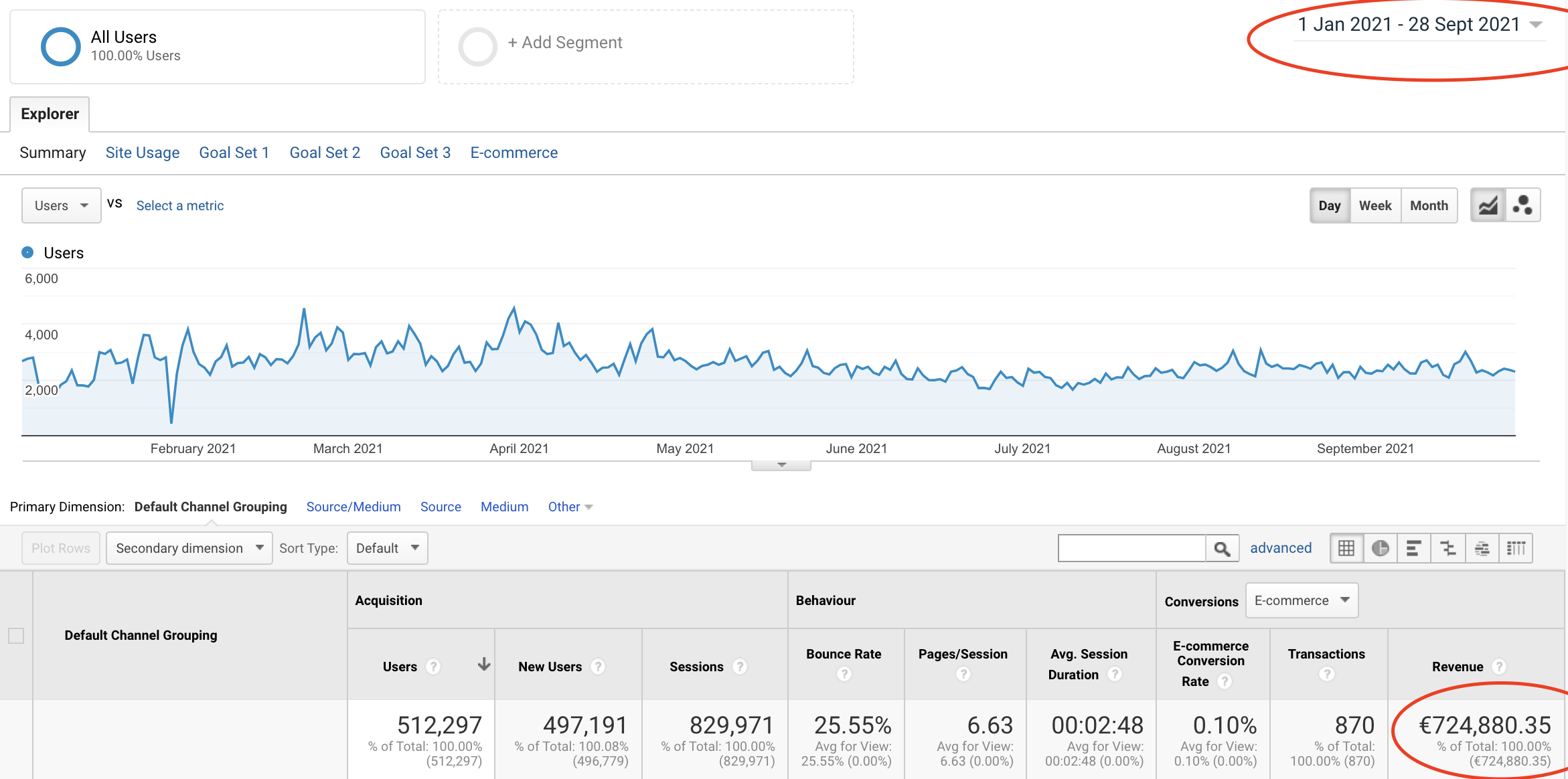The image size is (1568, 779).
Task: Click the advanced filter link
Action: tap(1281, 548)
